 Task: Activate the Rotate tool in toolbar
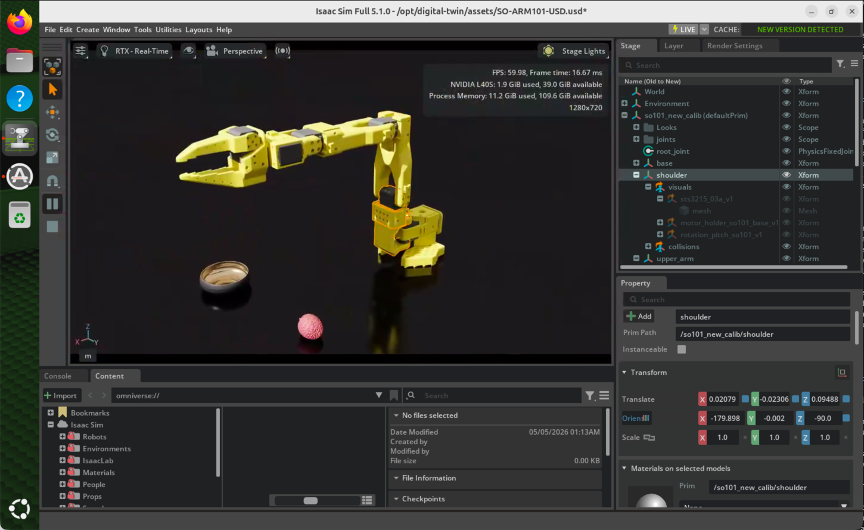[52, 135]
